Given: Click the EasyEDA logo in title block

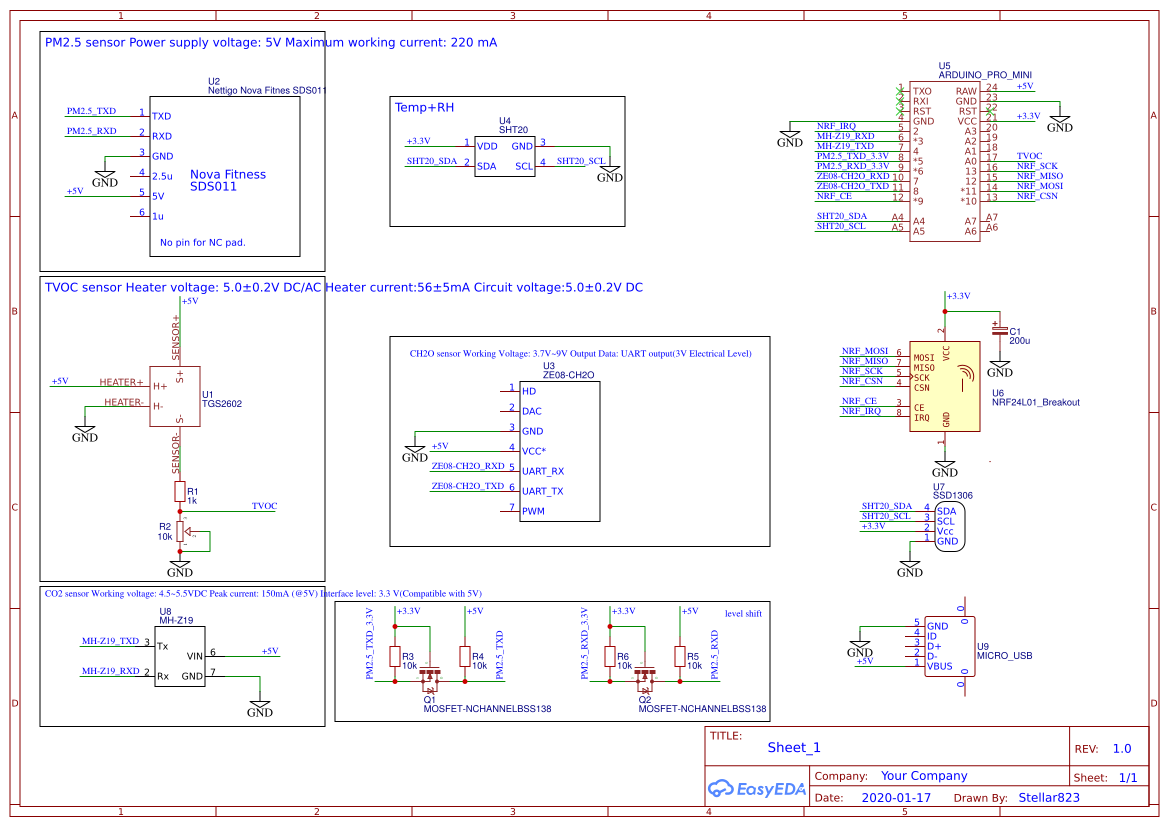Looking at the screenshot, I should (x=757, y=788).
